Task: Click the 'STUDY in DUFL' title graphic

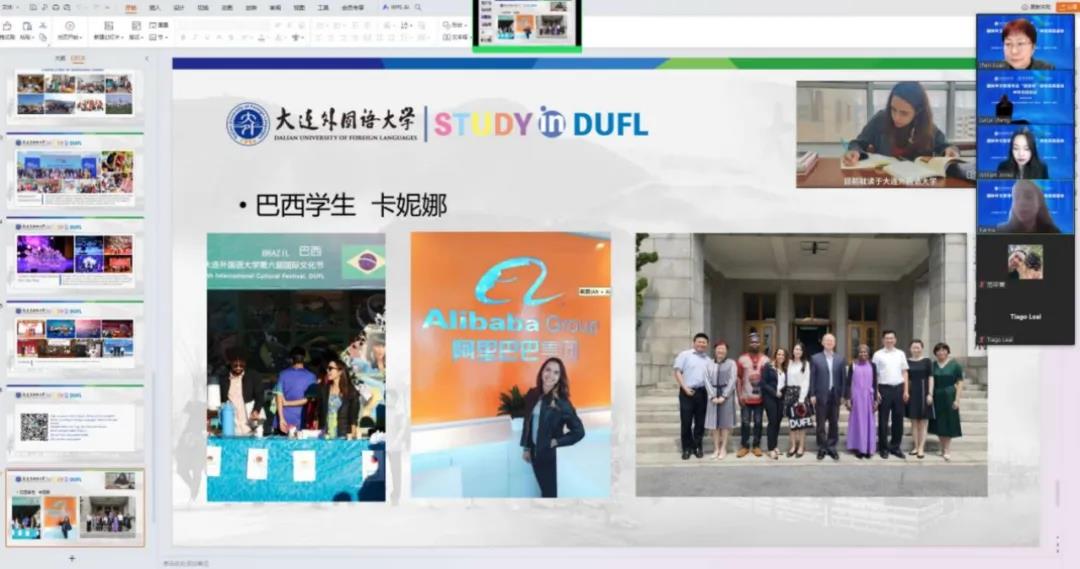Action: click(541, 123)
